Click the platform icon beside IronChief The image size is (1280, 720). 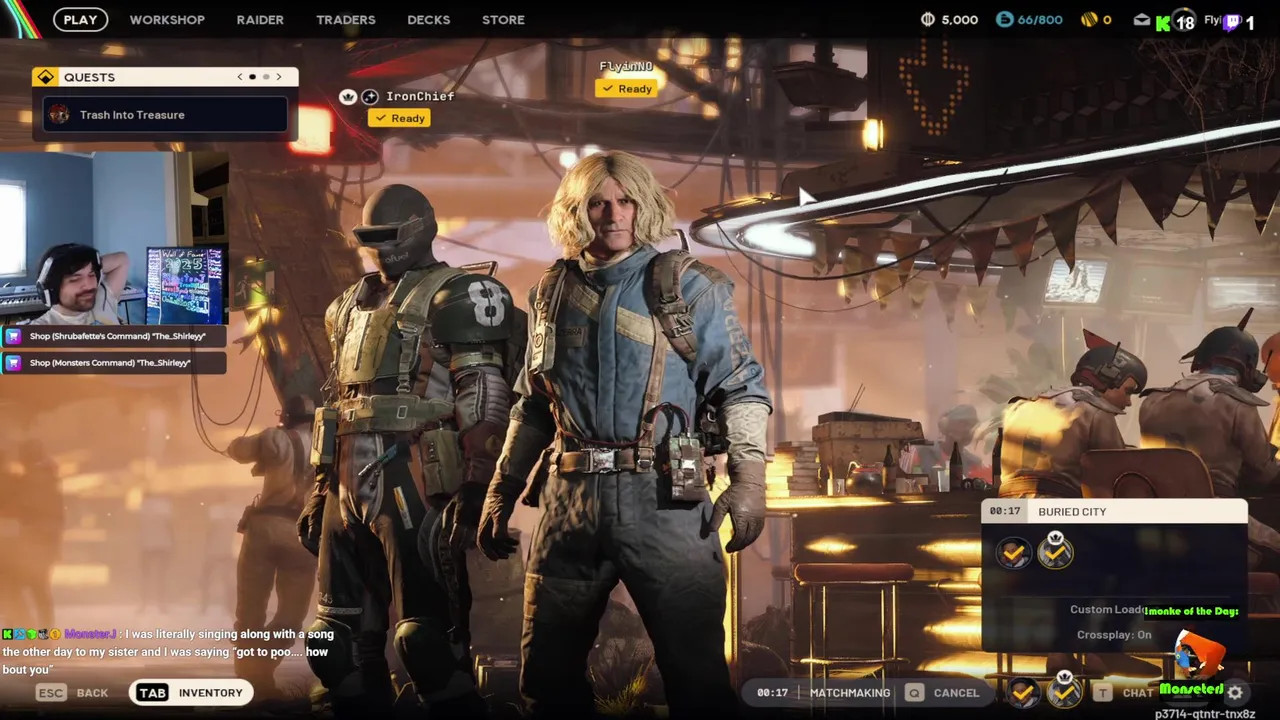(x=370, y=96)
